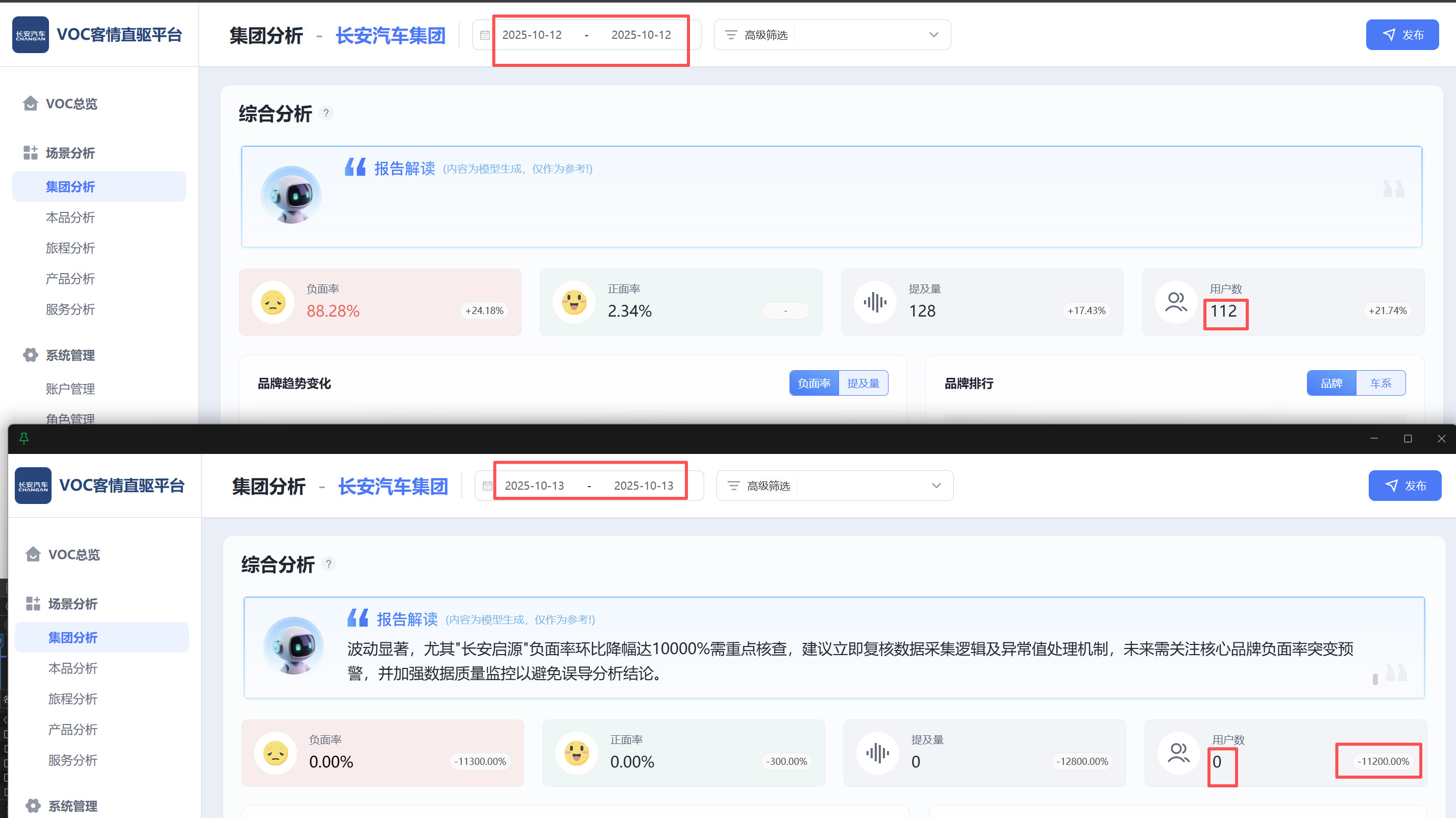Screen dimensions: 1456x818
Task: Toggle brand trend chart to 负面率
Action: point(814,383)
